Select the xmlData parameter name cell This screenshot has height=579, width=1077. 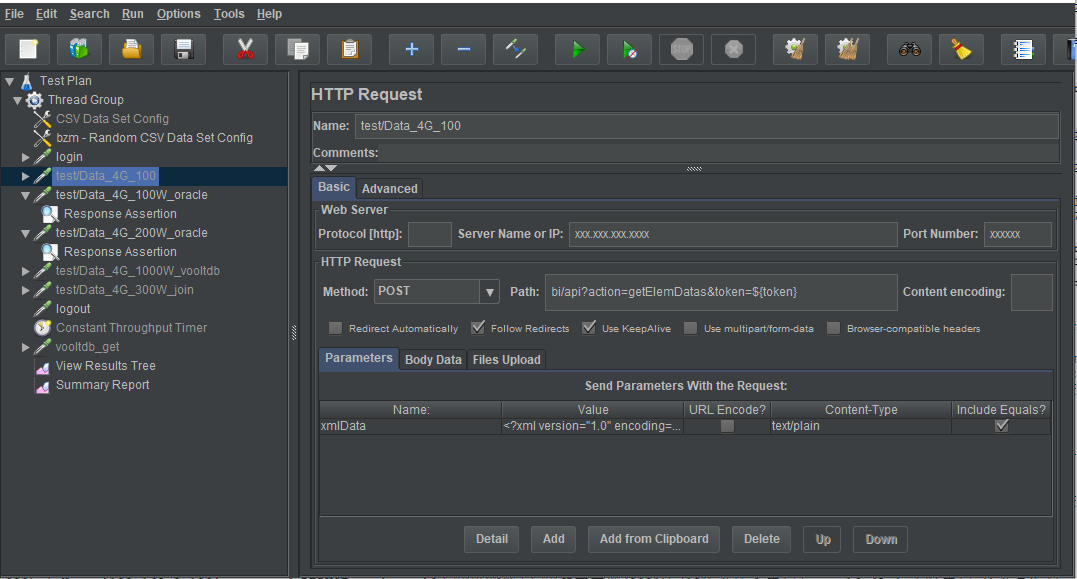[410, 427]
